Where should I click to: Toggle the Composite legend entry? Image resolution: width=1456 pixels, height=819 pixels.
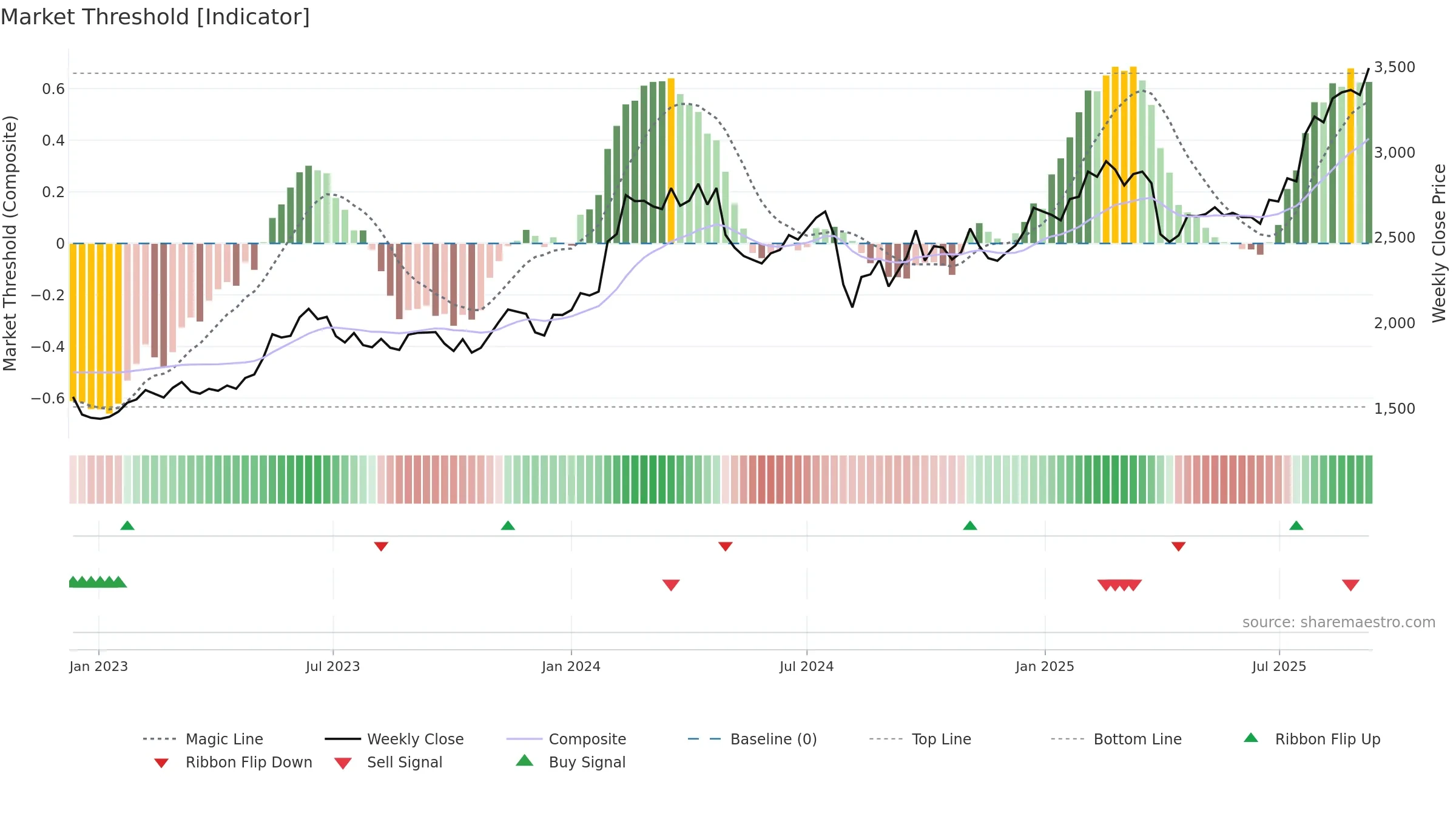point(566,739)
